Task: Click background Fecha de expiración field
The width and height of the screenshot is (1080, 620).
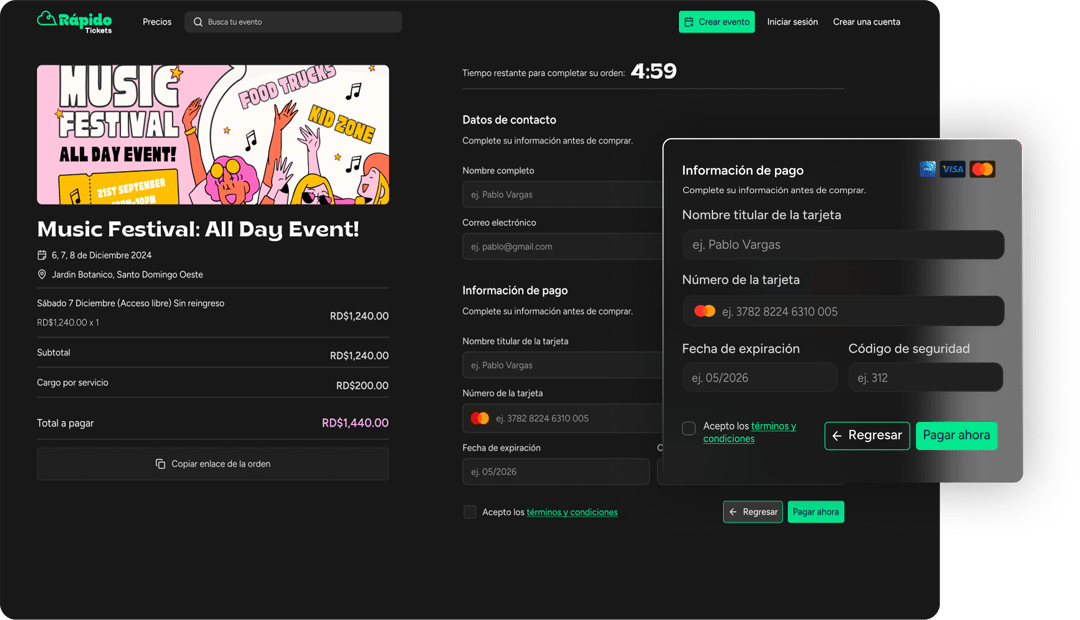Action: pos(556,472)
